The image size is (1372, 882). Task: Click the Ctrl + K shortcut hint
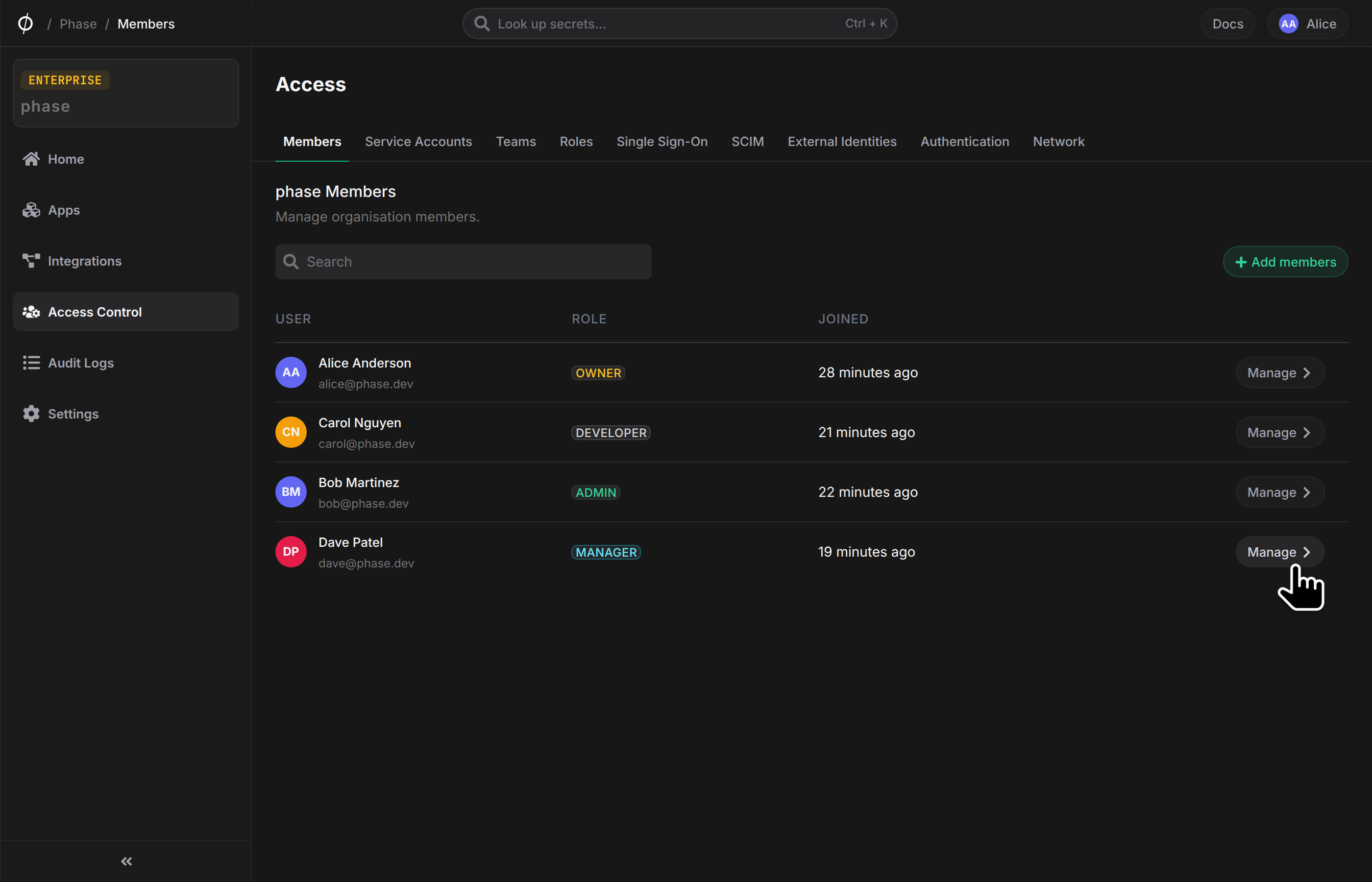866,24
